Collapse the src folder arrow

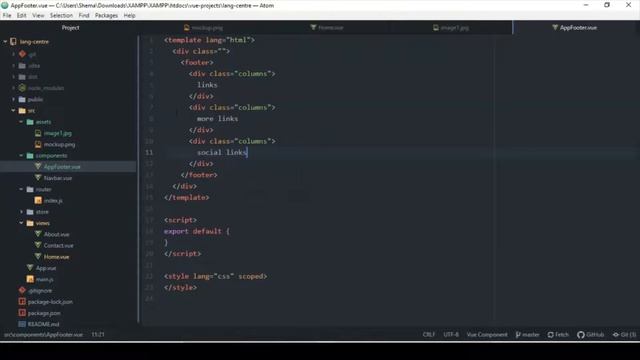(13, 110)
